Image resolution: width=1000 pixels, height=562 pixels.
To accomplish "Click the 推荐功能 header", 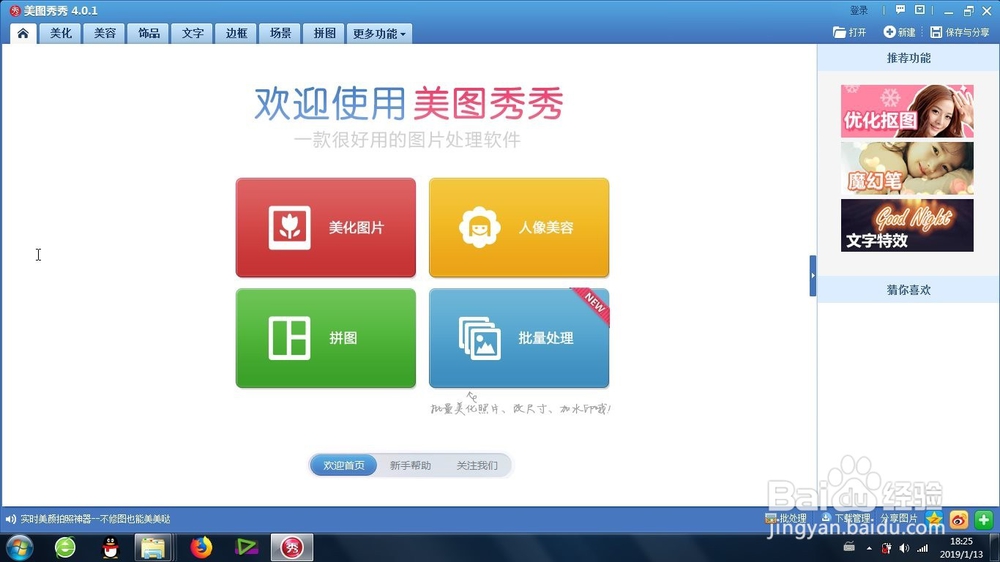I will pos(909,58).
